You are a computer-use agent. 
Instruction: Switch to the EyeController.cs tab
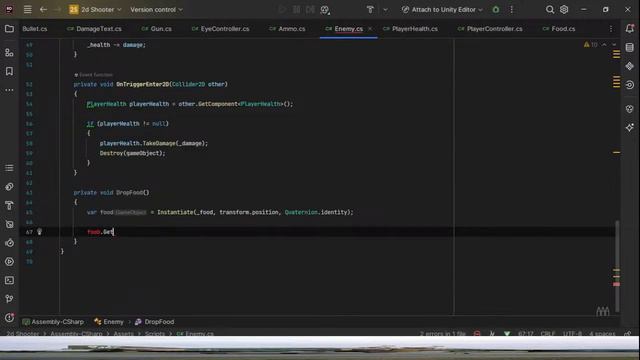[x=220, y=29]
